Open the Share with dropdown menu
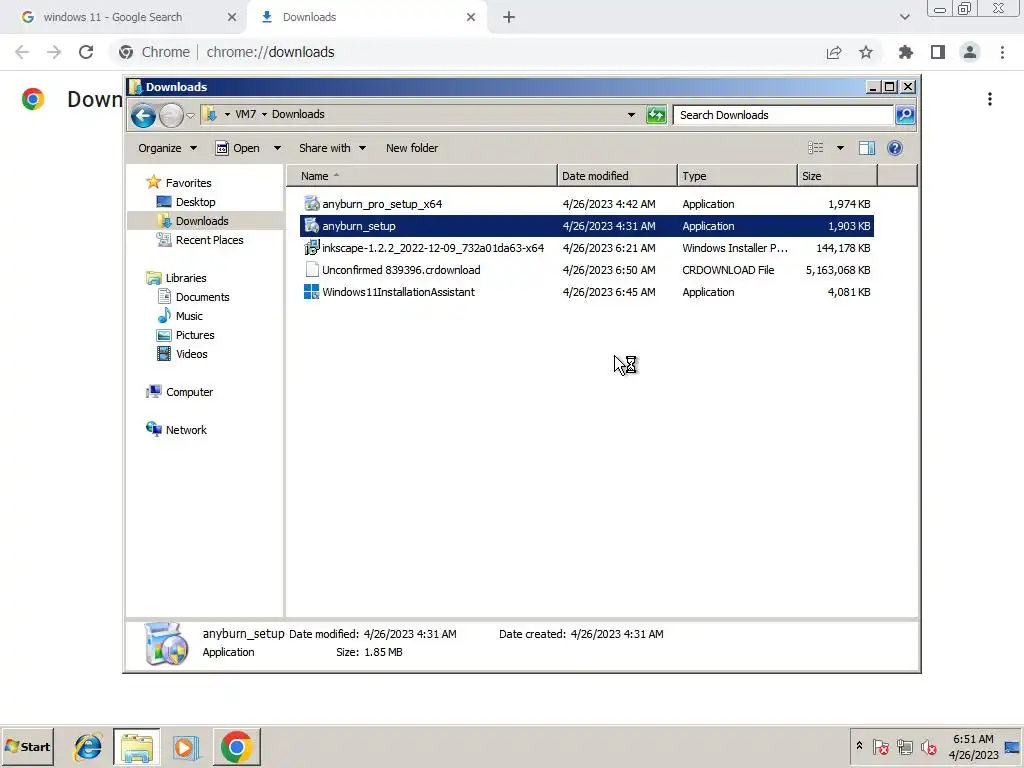This screenshot has width=1024, height=768. point(332,148)
